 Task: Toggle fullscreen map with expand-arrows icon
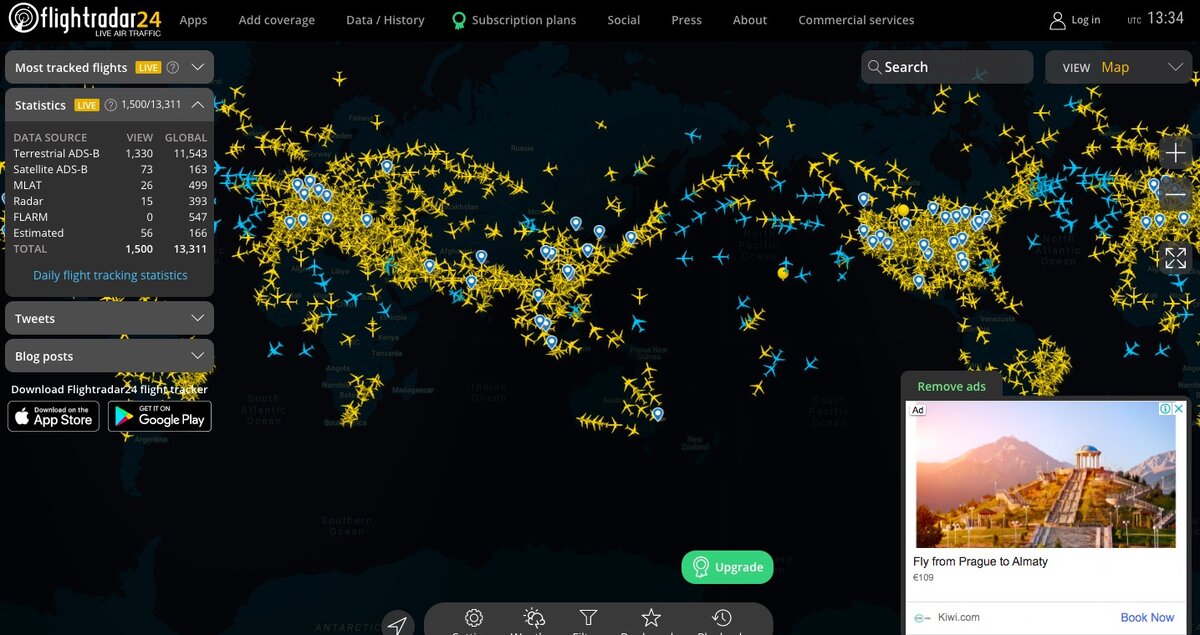[1175, 258]
